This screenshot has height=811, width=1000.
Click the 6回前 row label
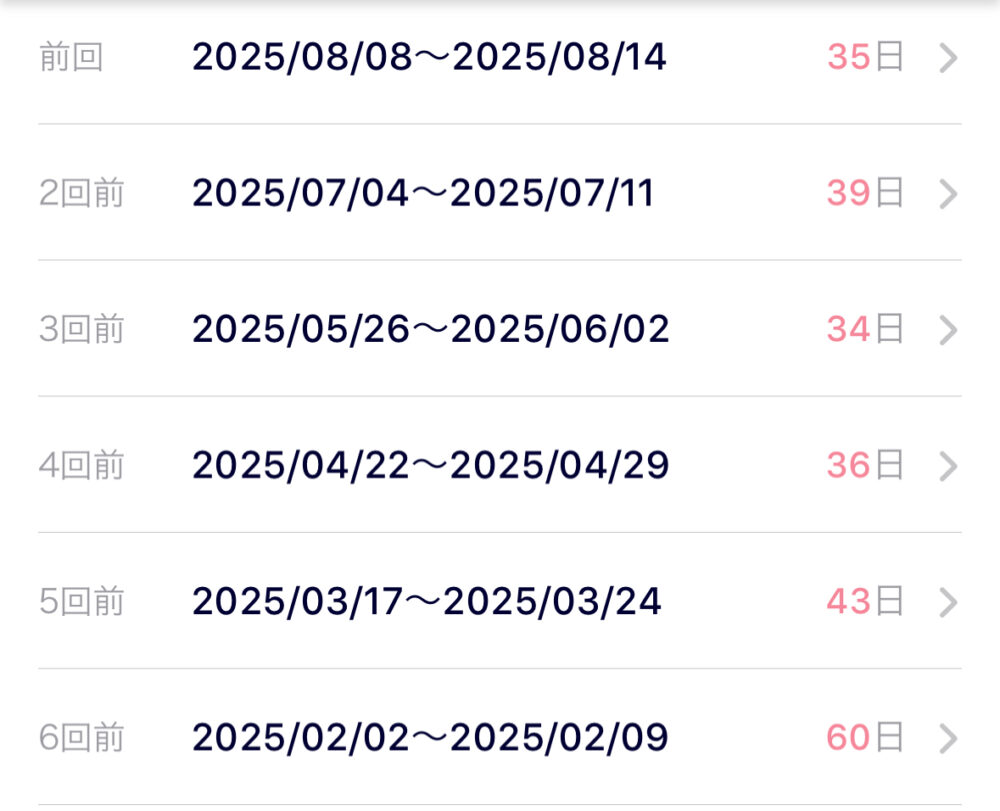click(x=81, y=738)
